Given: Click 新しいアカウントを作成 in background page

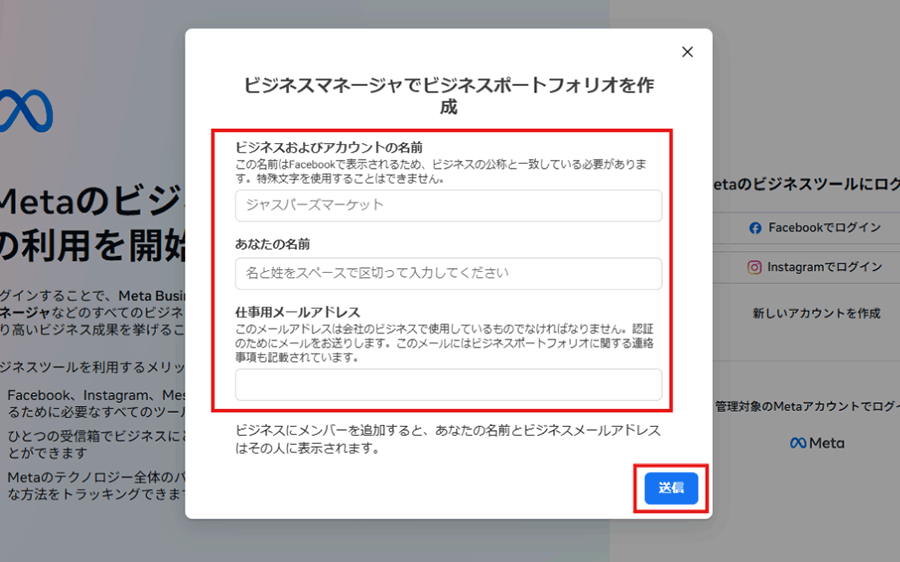Looking at the screenshot, I should point(816,313).
